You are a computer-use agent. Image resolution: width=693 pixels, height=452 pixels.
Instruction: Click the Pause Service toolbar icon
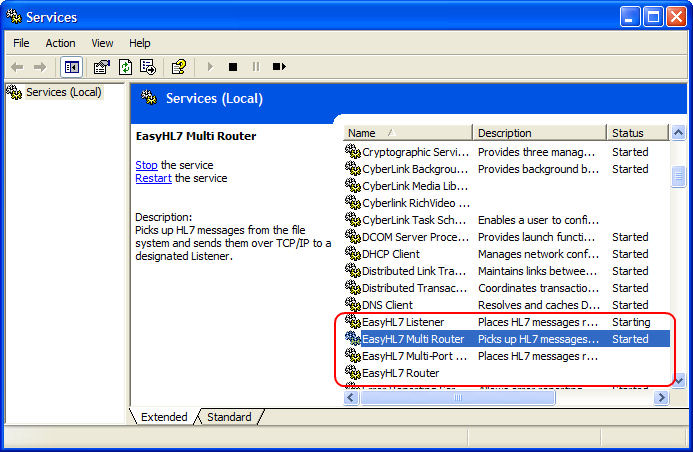(255, 67)
